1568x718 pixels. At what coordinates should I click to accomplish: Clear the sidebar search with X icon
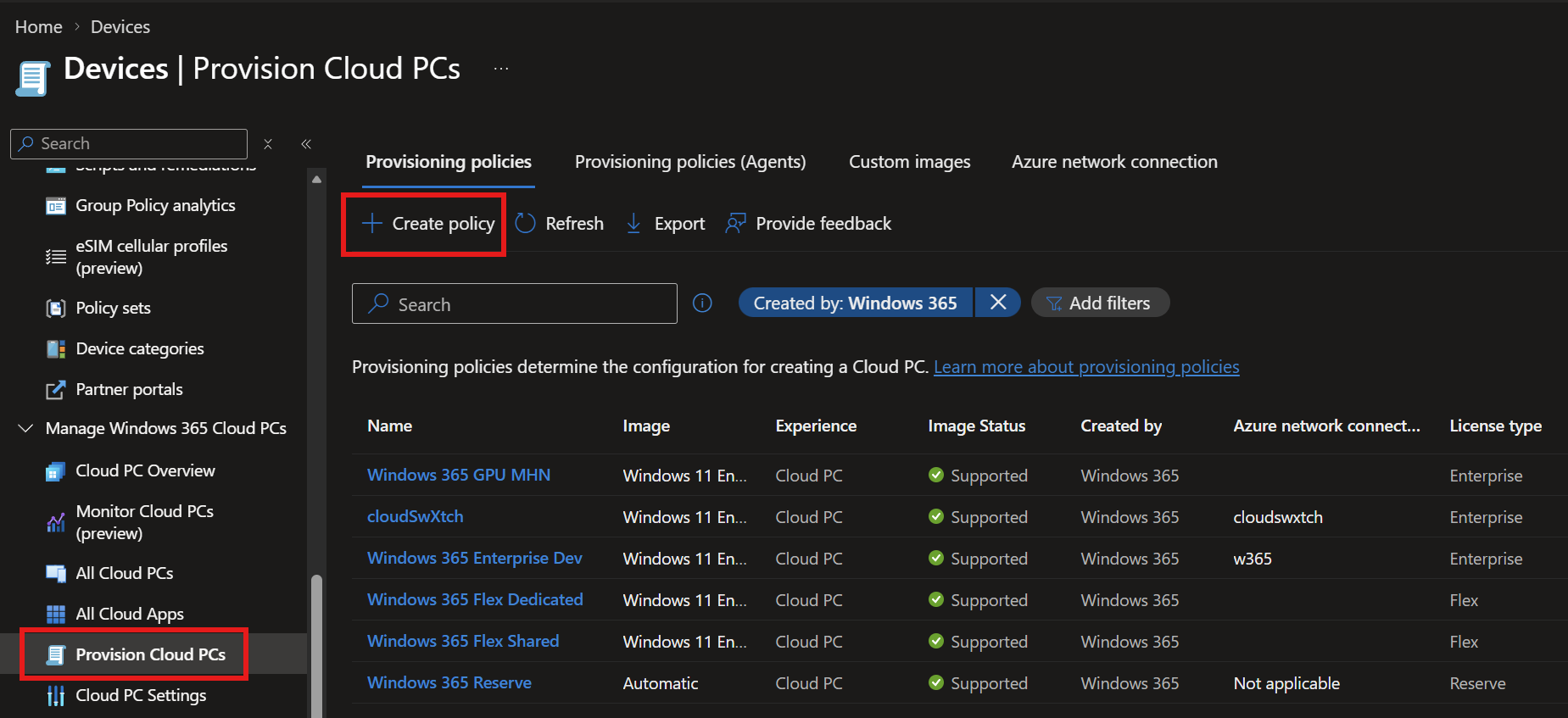pos(268,144)
